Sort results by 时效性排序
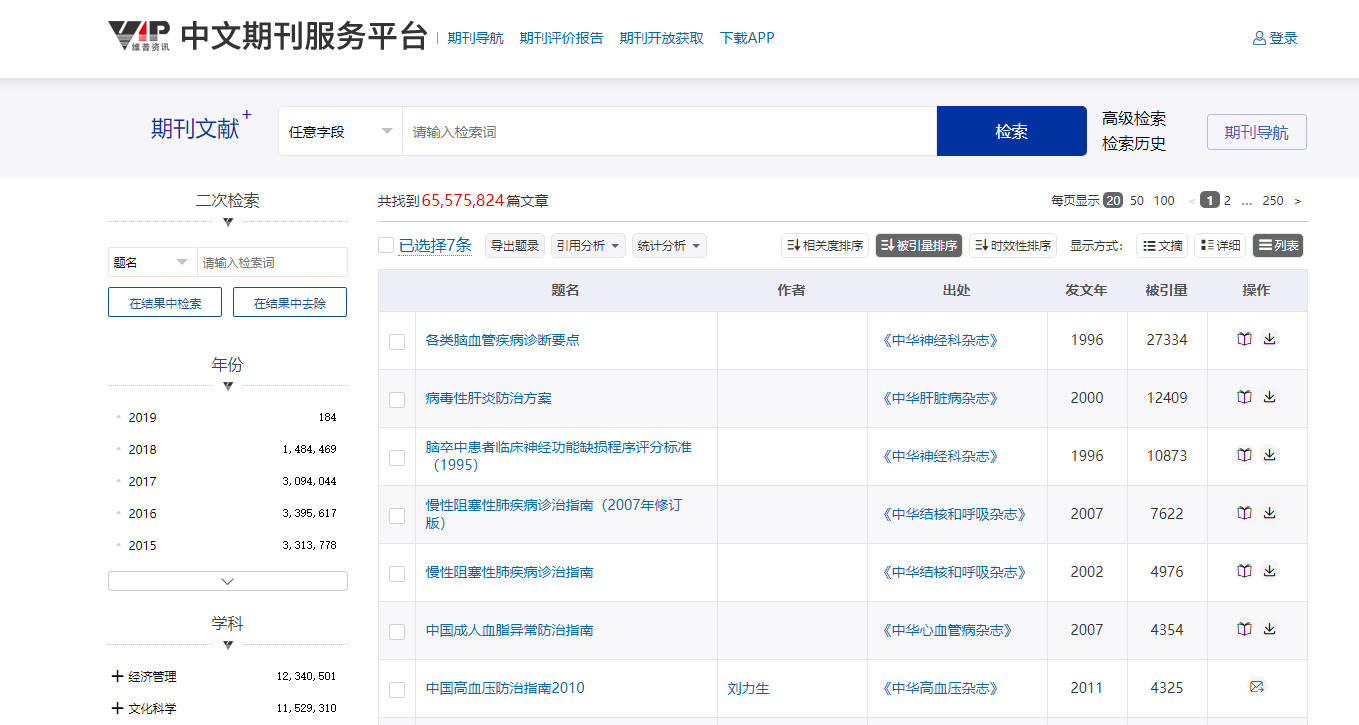 1013,245
